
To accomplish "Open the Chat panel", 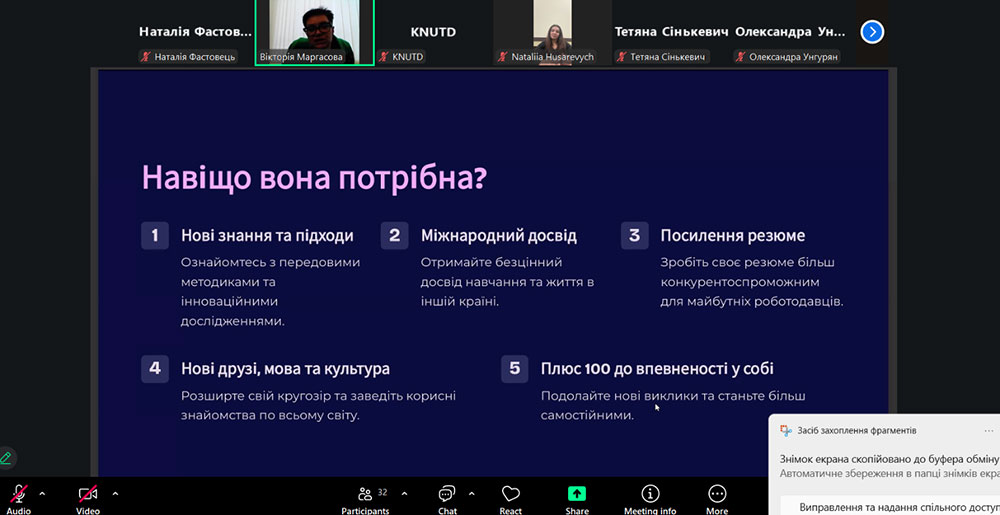I will [447, 494].
